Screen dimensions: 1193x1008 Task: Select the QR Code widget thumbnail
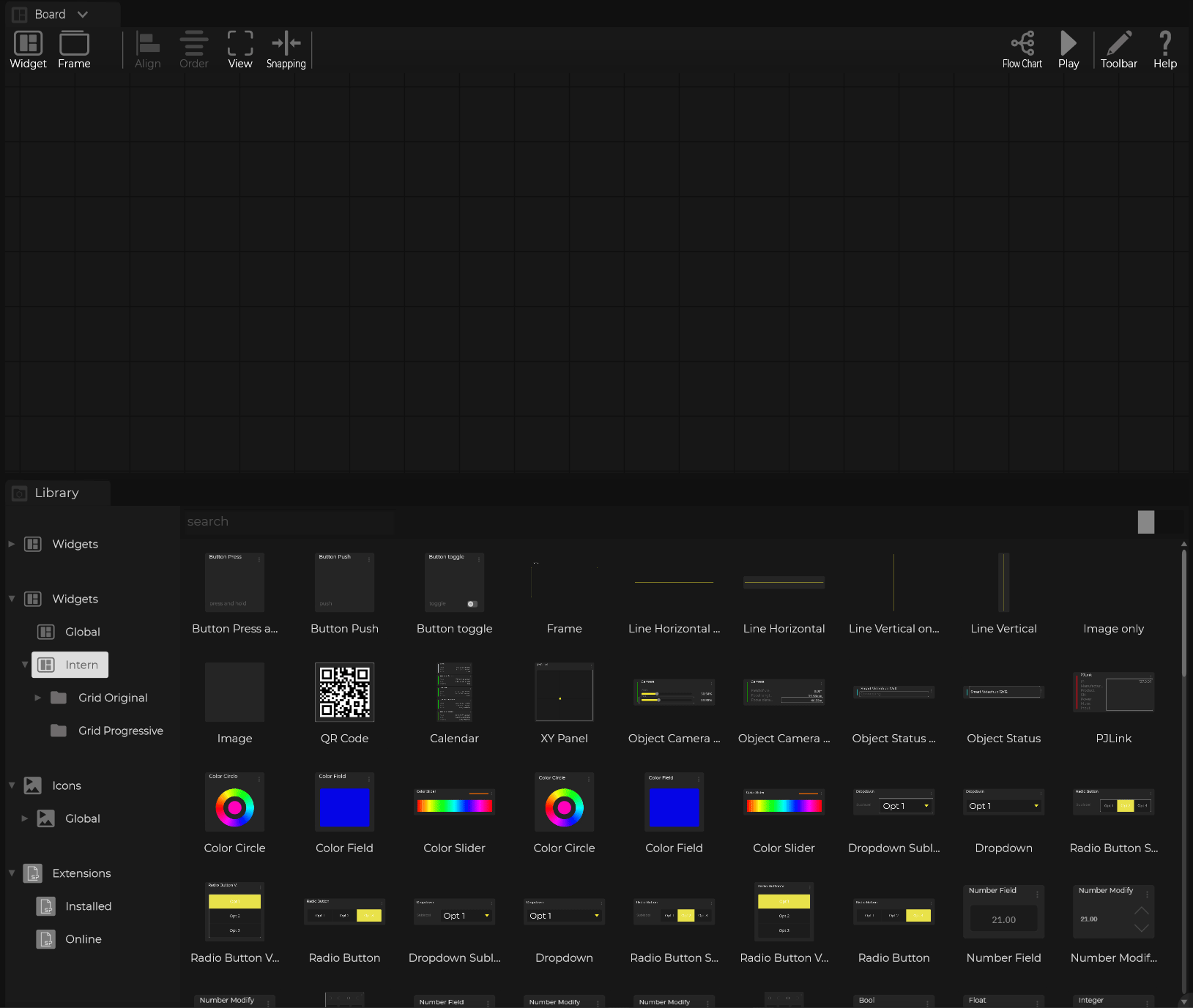344,692
